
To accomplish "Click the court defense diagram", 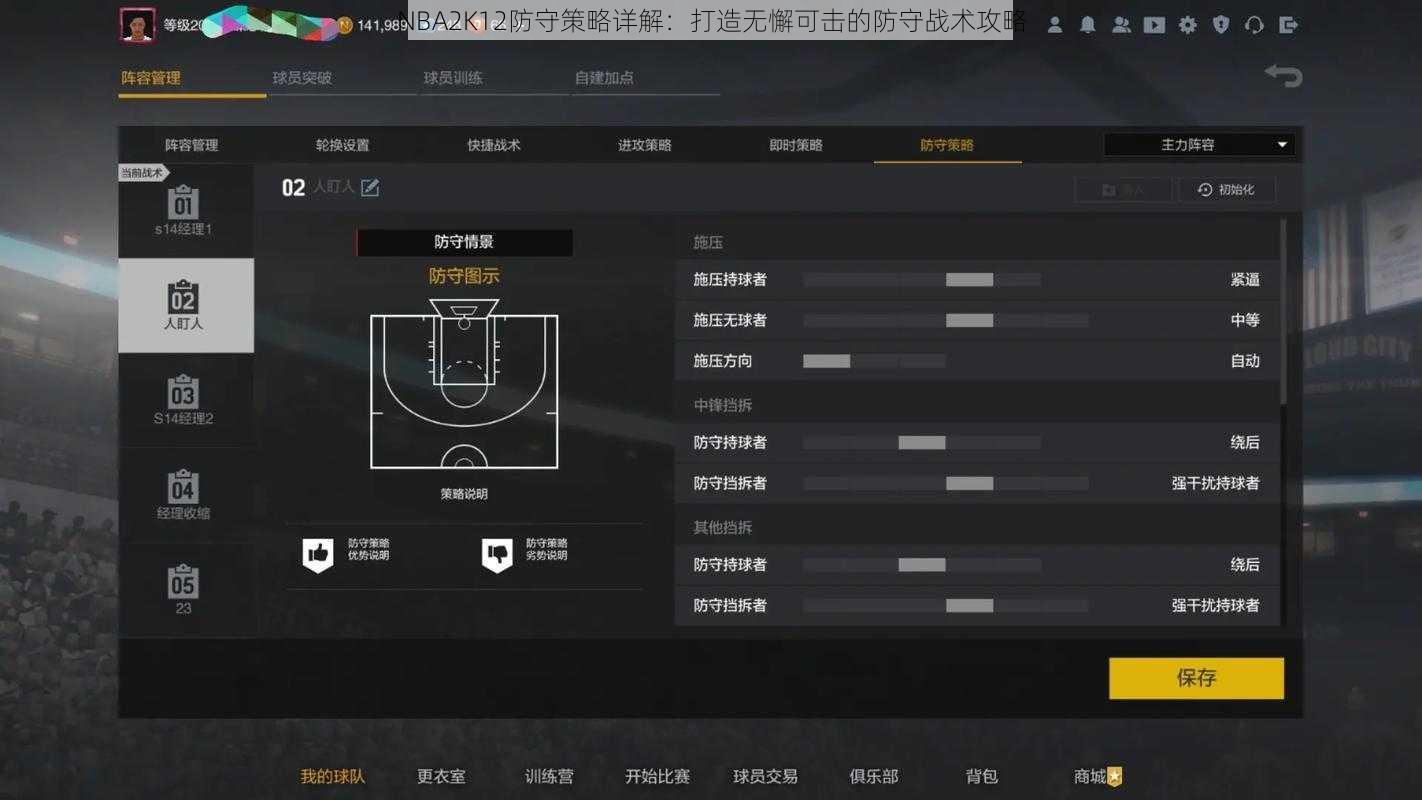I will (464, 384).
